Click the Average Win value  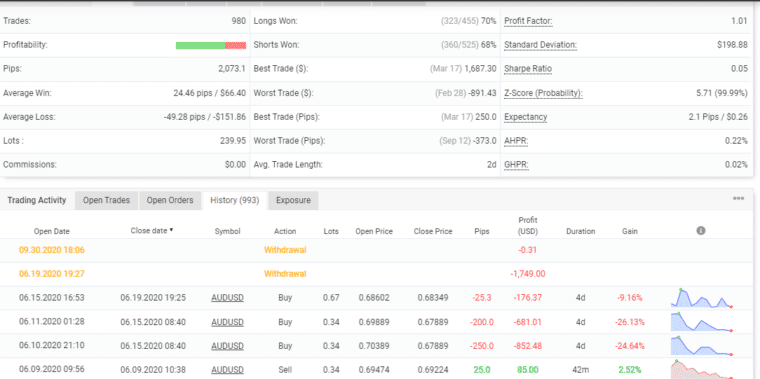pyautogui.click(x=210, y=93)
